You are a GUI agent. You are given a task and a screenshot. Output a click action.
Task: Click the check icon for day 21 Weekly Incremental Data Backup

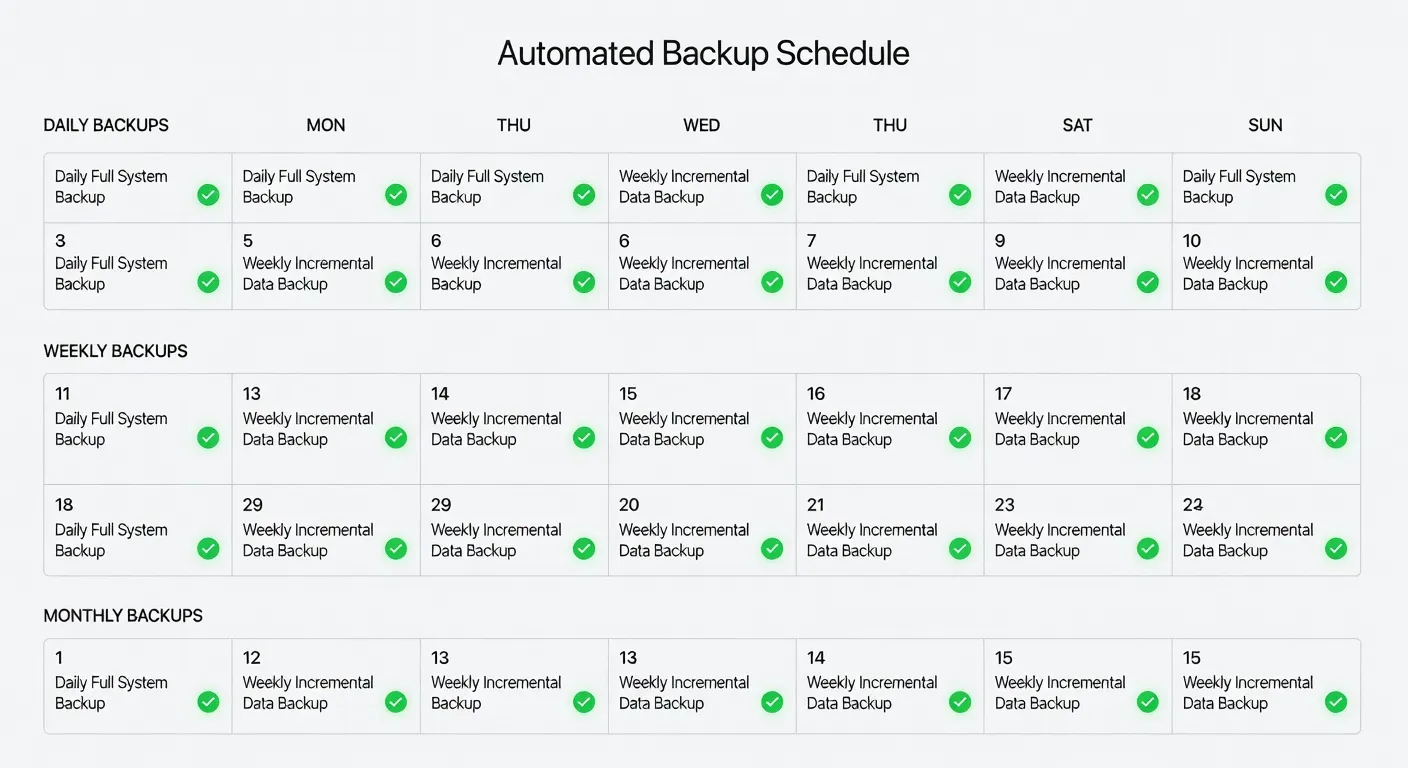point(959,548)
